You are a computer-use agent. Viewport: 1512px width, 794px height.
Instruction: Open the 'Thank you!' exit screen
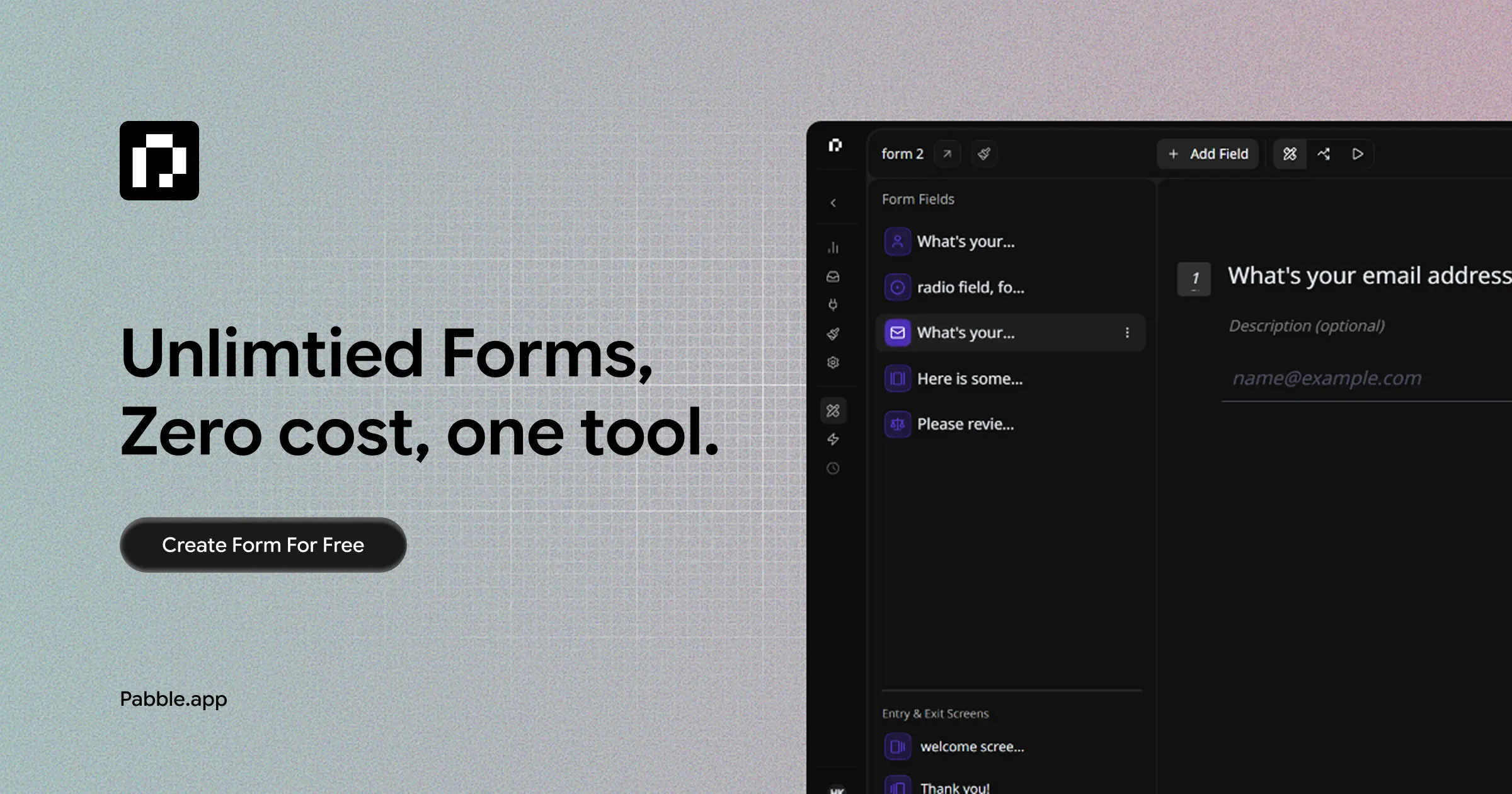pos(1011,785)
